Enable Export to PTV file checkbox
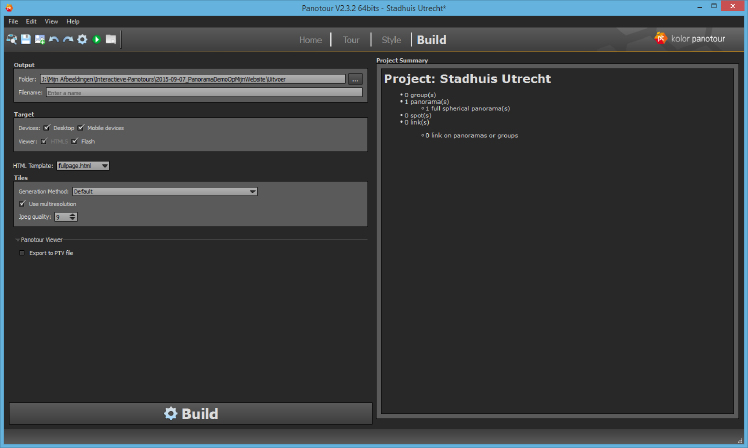 click(x=22, y=253)
